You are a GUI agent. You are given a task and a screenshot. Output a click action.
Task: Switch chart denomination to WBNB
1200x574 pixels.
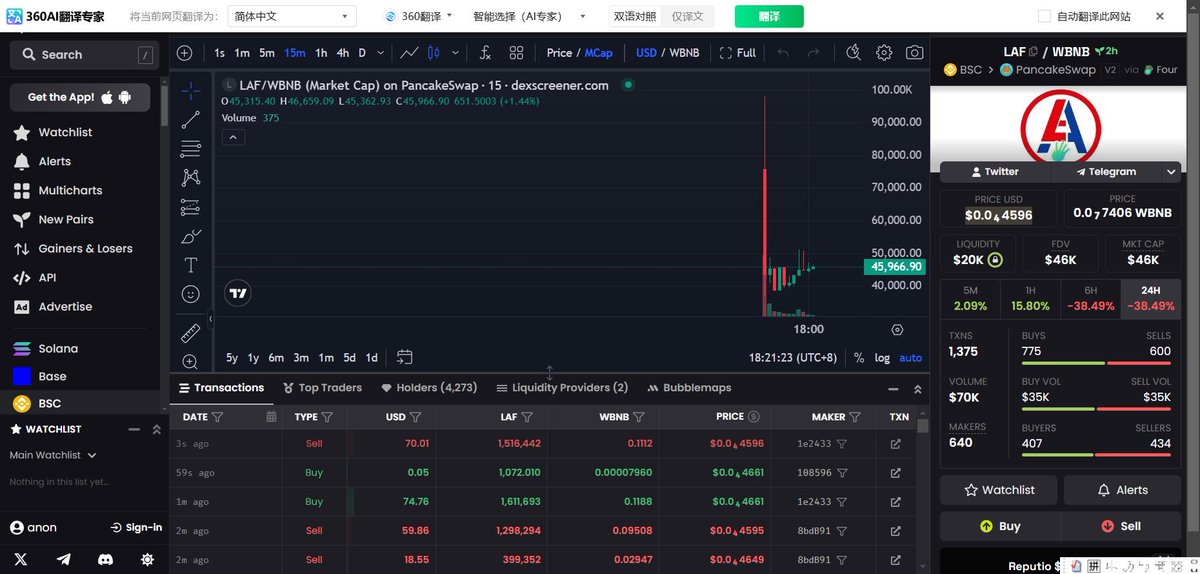[684, 53]
